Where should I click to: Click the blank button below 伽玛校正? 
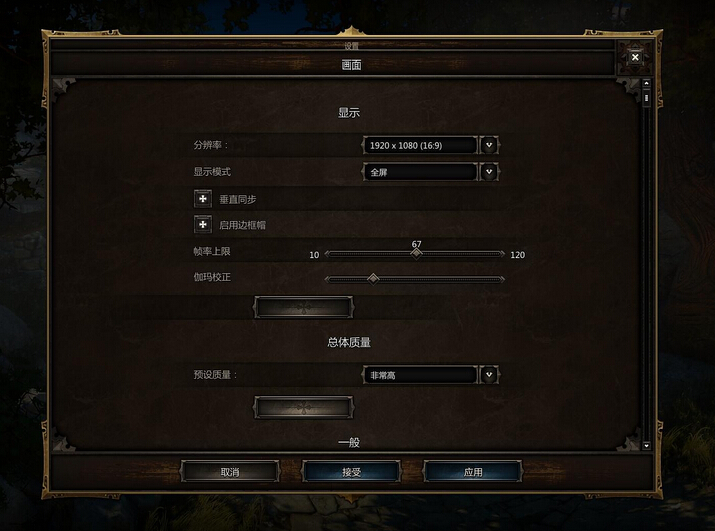(x=303, y=307)
